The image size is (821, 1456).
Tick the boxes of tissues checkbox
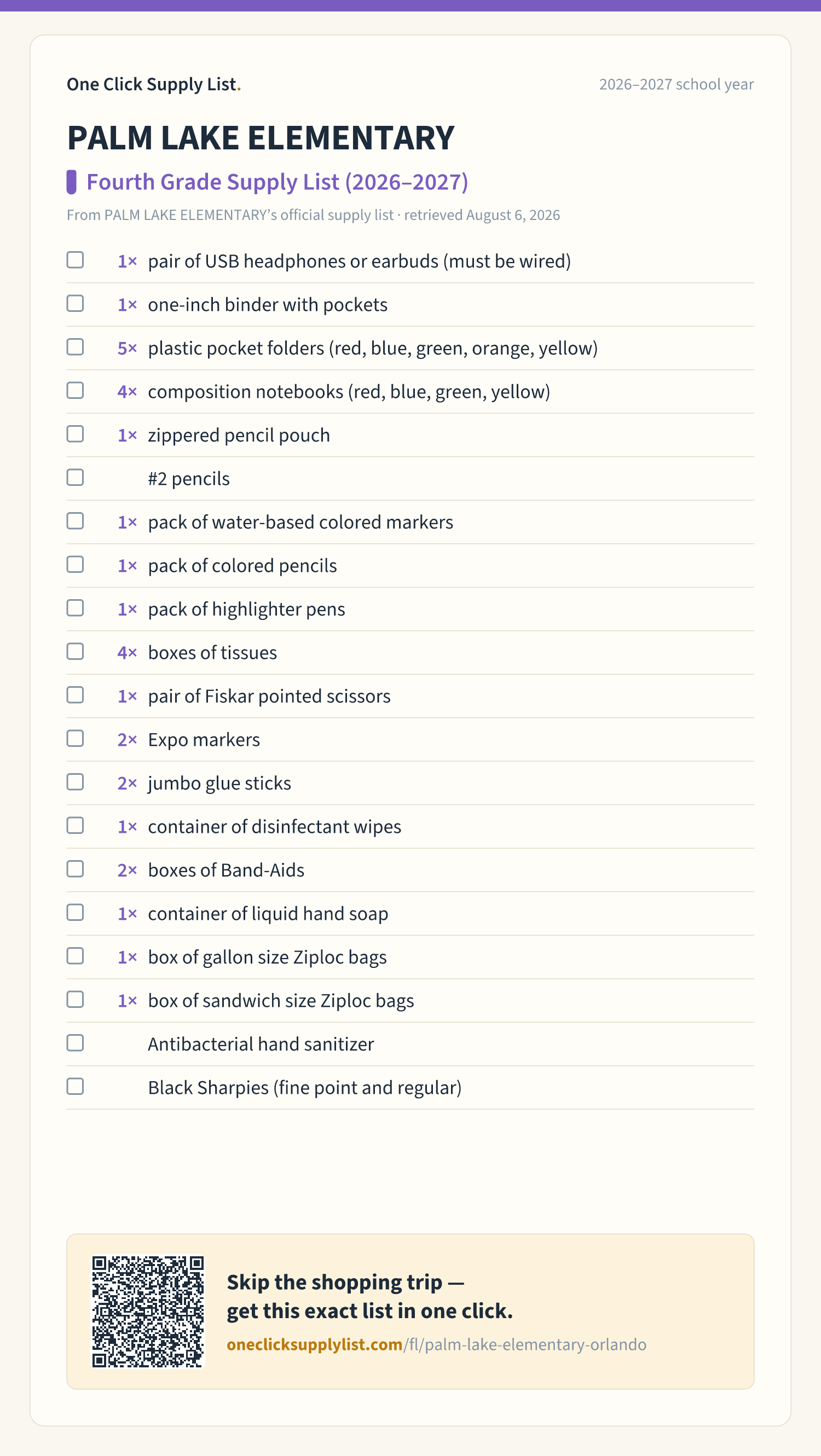coord(75,652)
